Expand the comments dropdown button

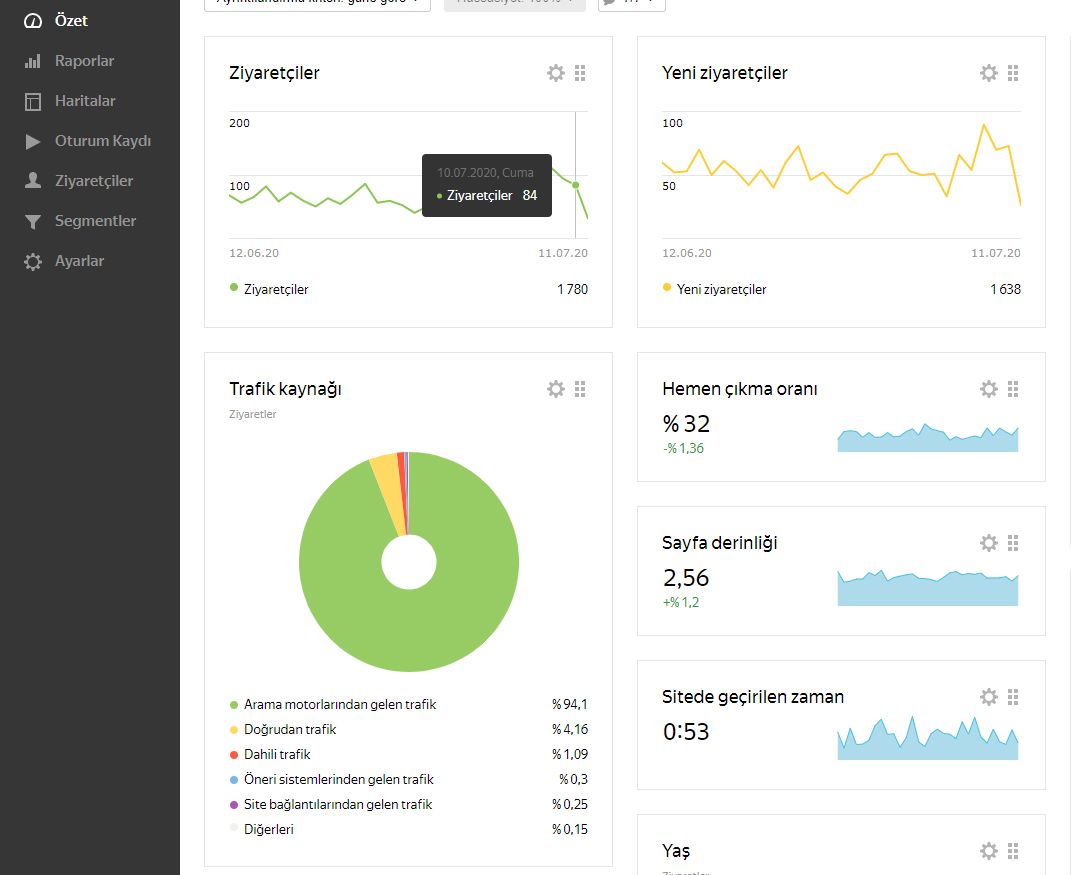(x=632, y=3)
